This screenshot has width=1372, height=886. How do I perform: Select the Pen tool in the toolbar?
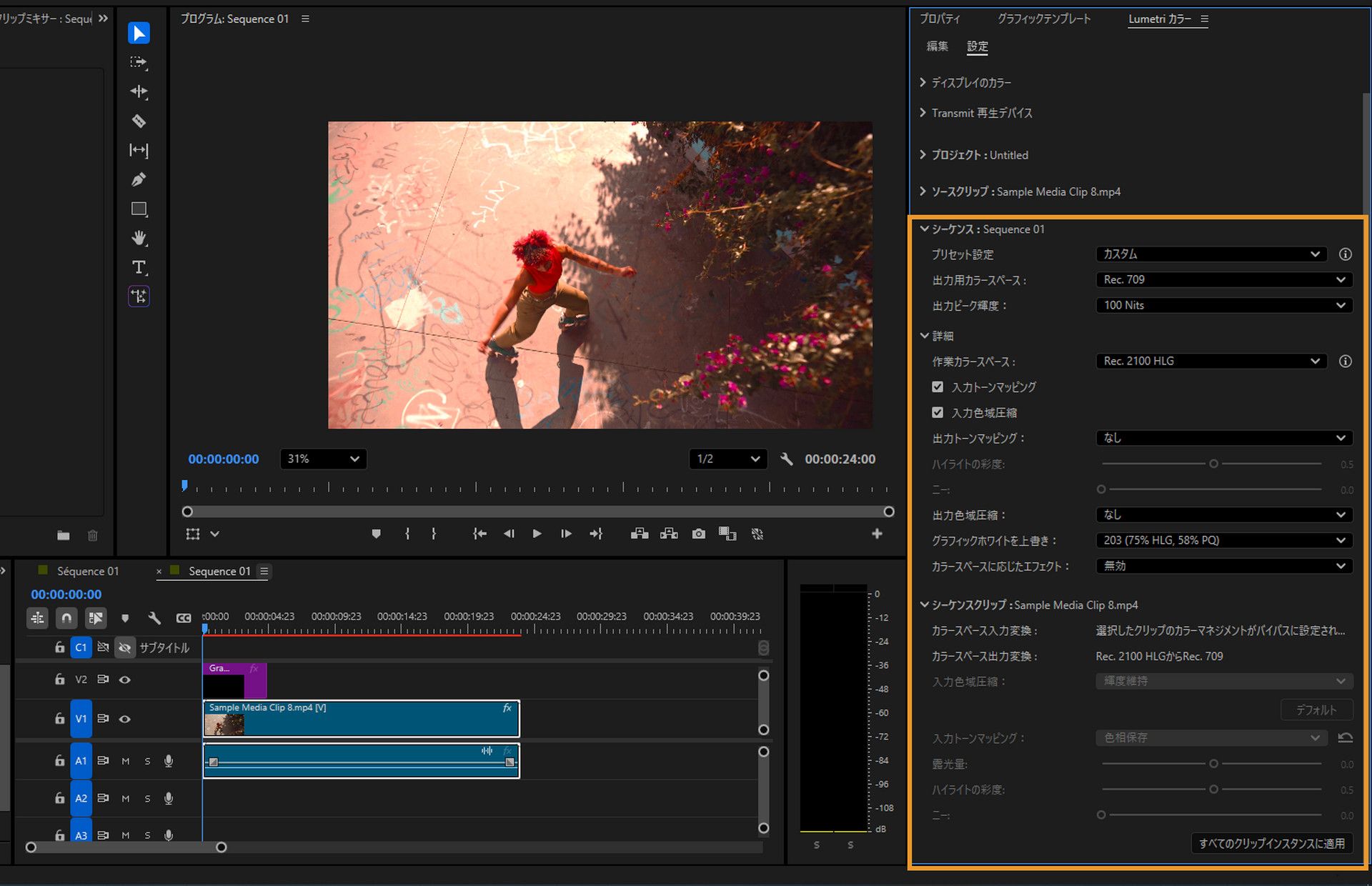tap(139, 179)
